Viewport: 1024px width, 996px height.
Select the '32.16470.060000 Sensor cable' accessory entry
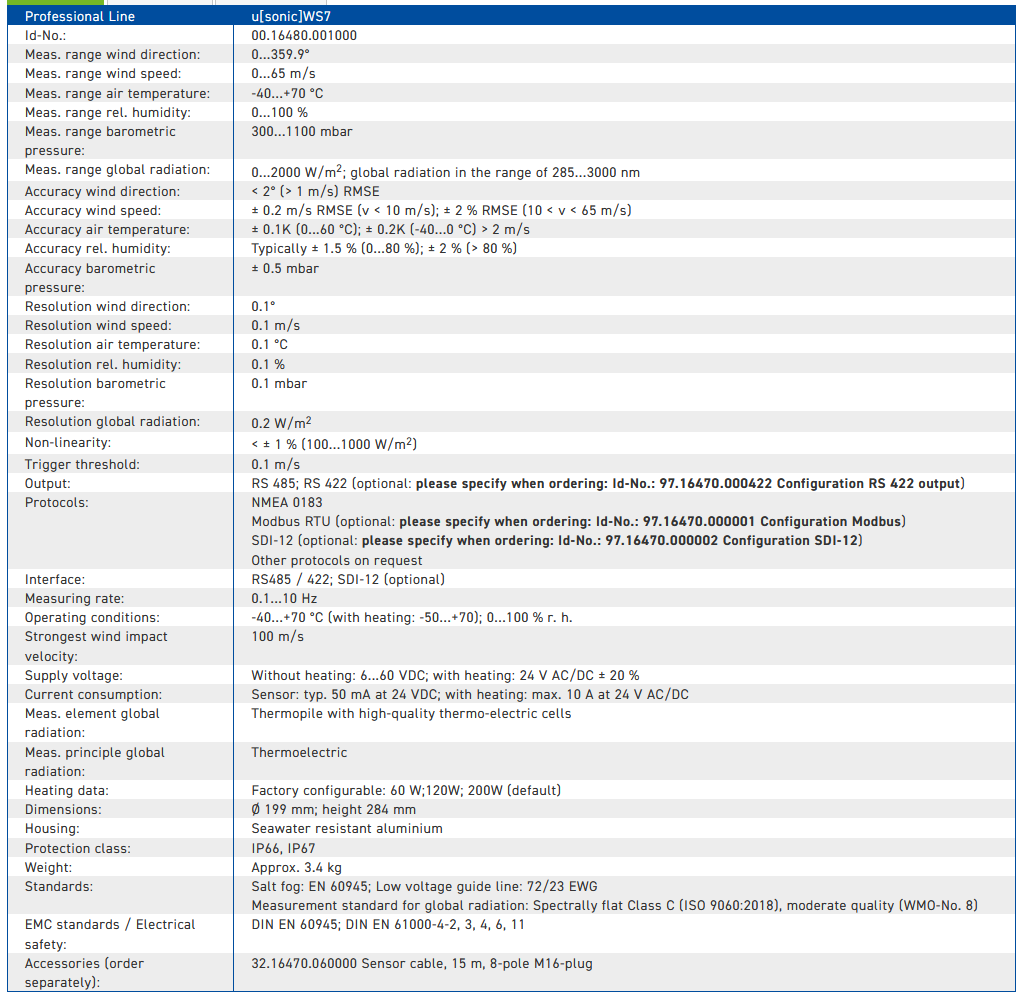pyautogui.click(x=422, y=963)
